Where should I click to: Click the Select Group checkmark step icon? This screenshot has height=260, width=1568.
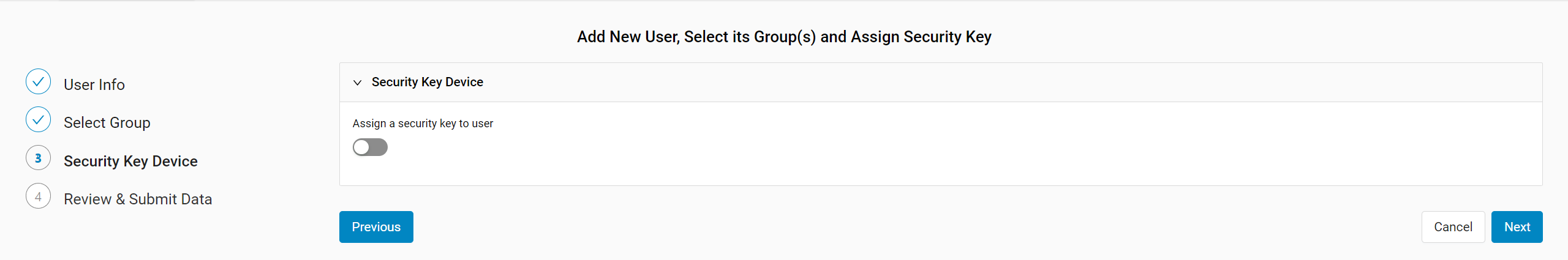38,120
